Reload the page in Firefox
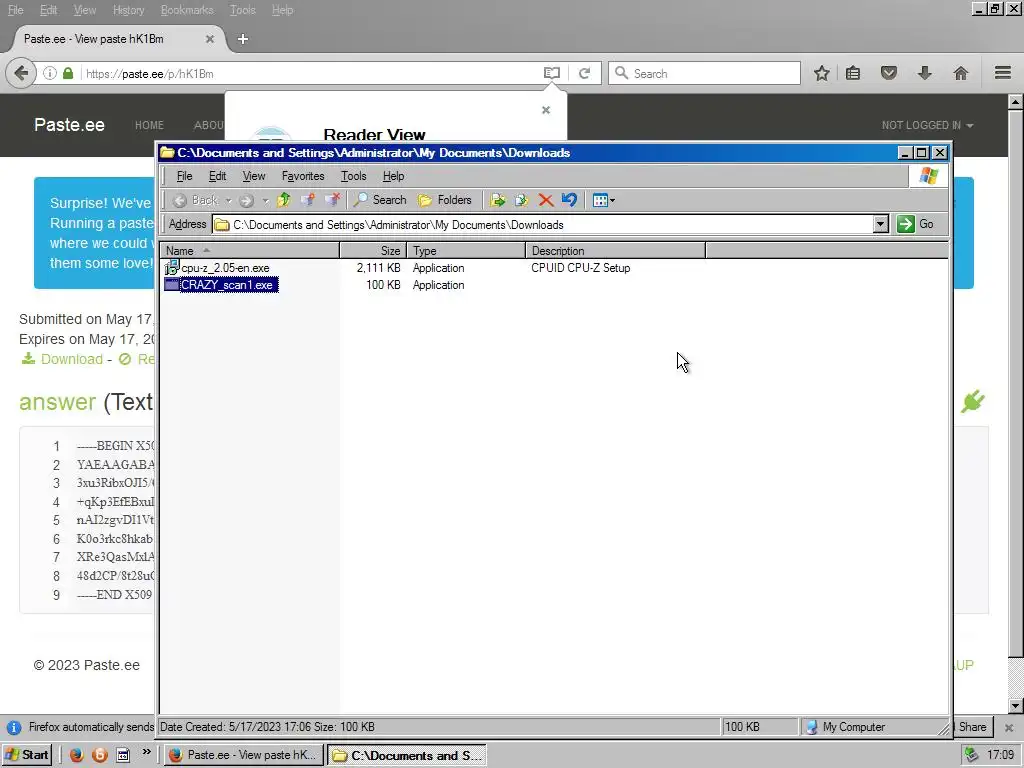1024x768 pixels. click(584, 73)
